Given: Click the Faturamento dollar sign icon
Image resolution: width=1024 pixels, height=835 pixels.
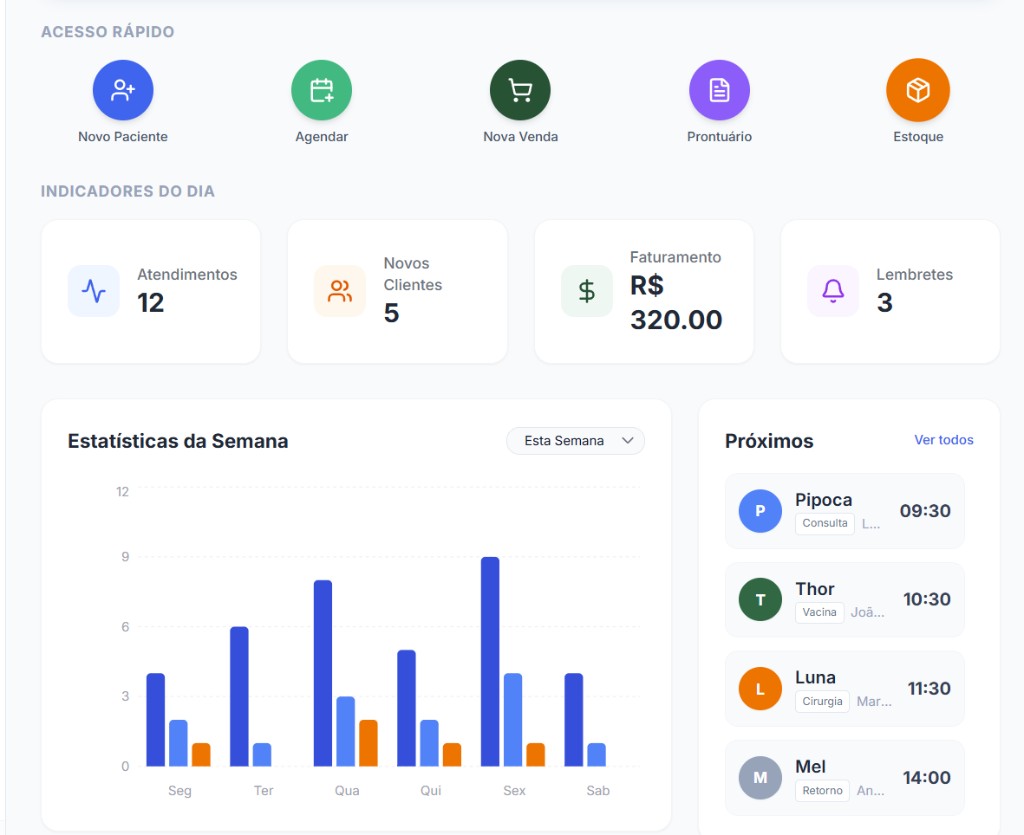Looking at the screenshot, I should coord(586,292).
